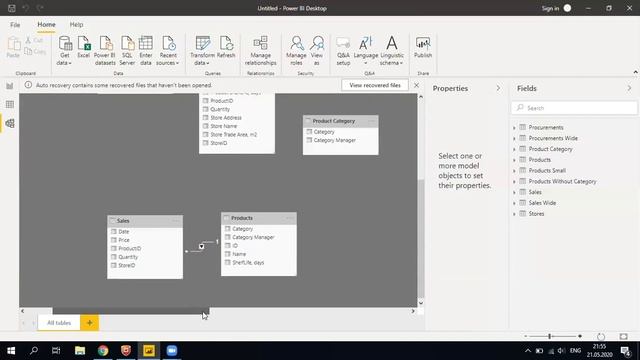640x360 pixels.
Task: Open Sales table options ellipsis
Action: click(176, 221)
